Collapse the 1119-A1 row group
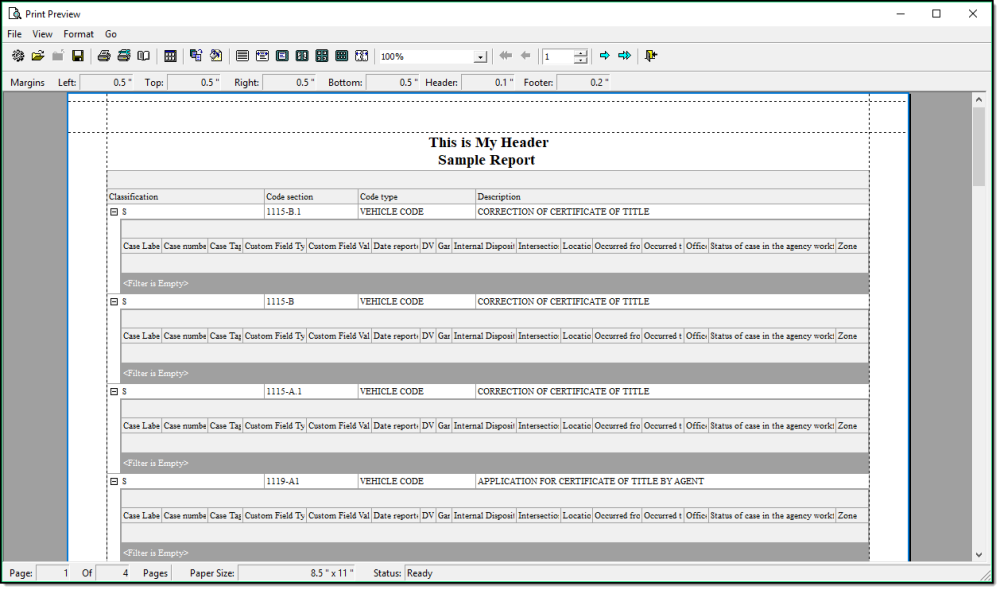 [x=114, y=482]
